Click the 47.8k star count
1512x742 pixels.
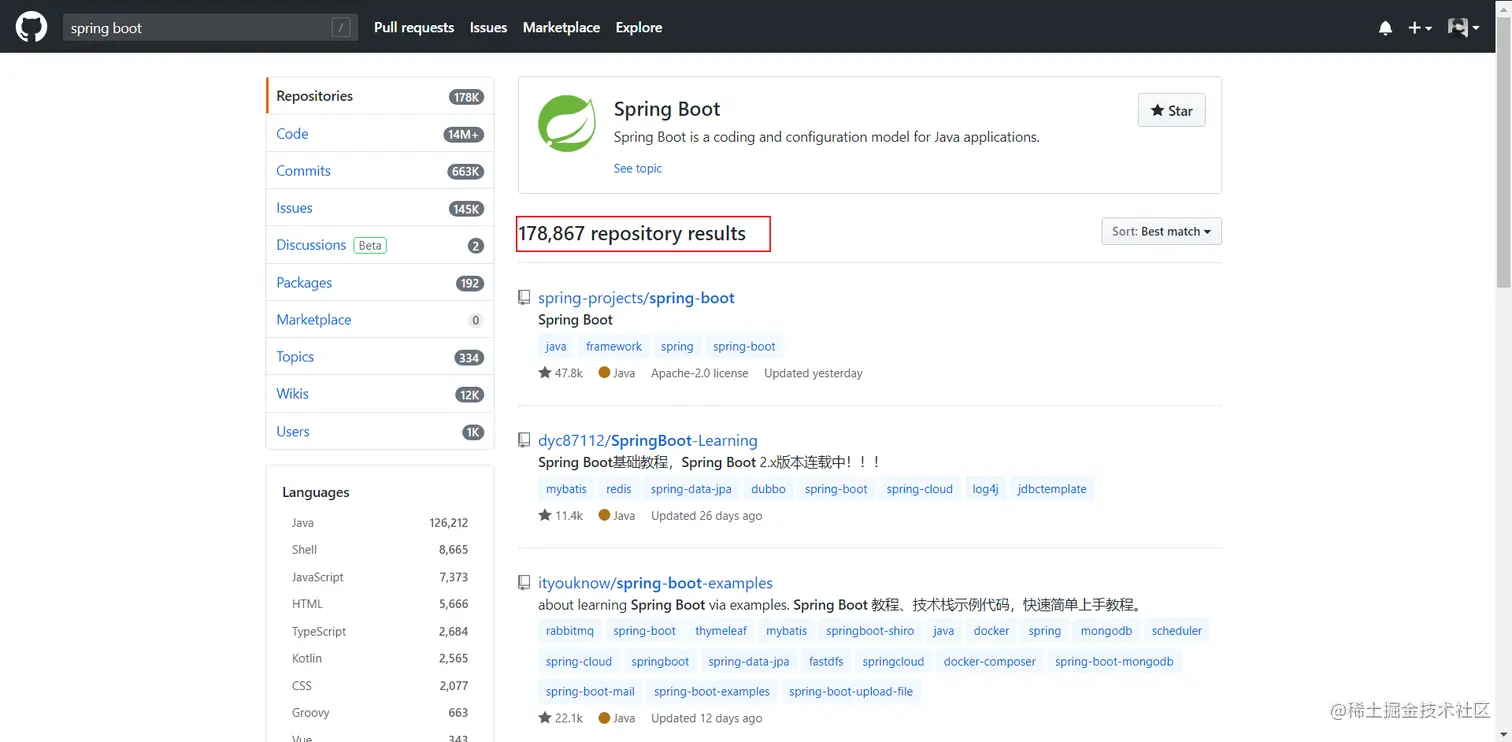pos(560,373)
